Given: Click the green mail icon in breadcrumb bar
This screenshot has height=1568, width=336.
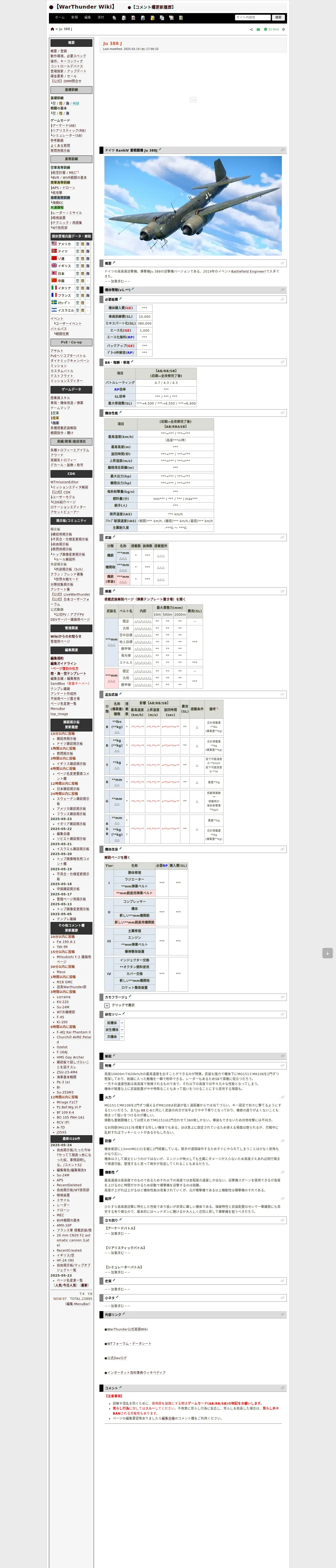Looking at the screenshot, I should (258, 29).
